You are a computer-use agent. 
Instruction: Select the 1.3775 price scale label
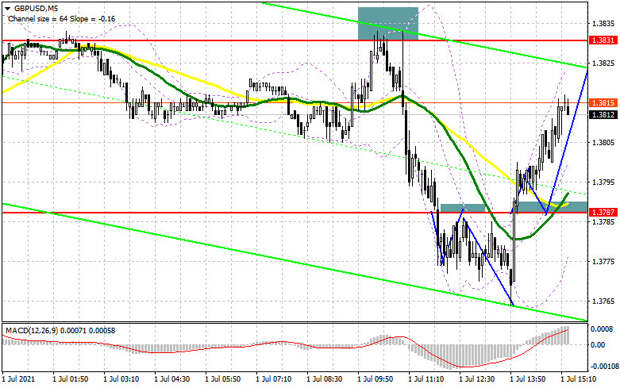coord(603,261)
